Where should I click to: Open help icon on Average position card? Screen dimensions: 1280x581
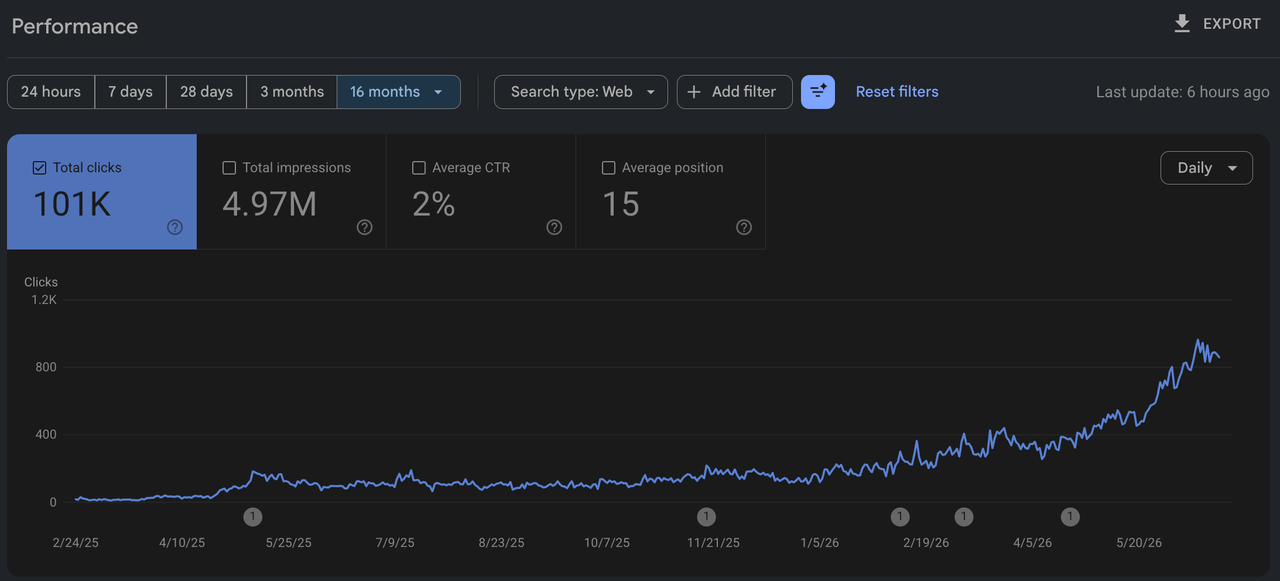point(744,227)
